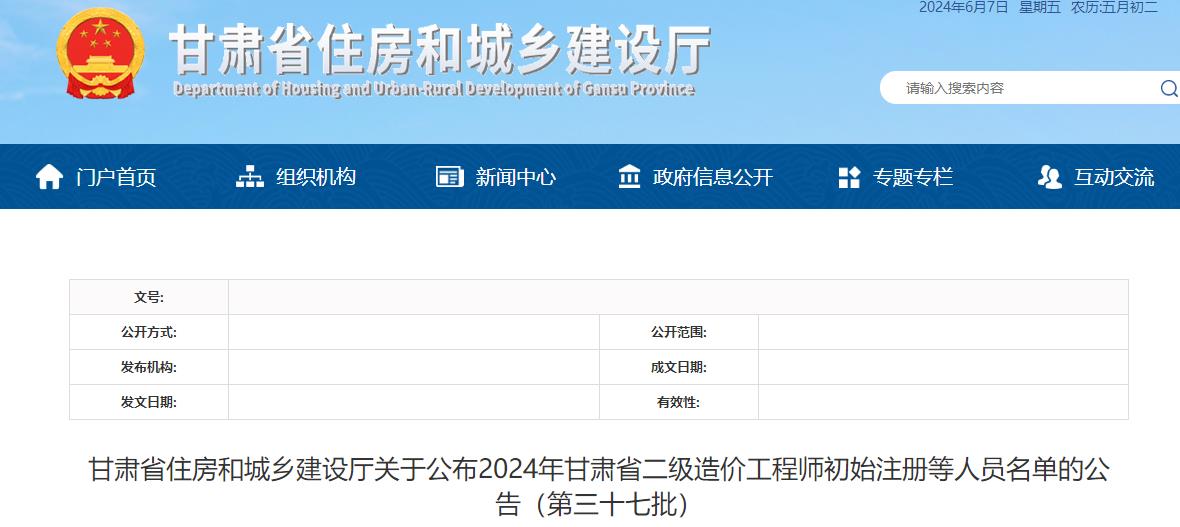Click the grid icon beside 专题专栏
Screen dimensions: 1180x527
click(x=849, y=178)
